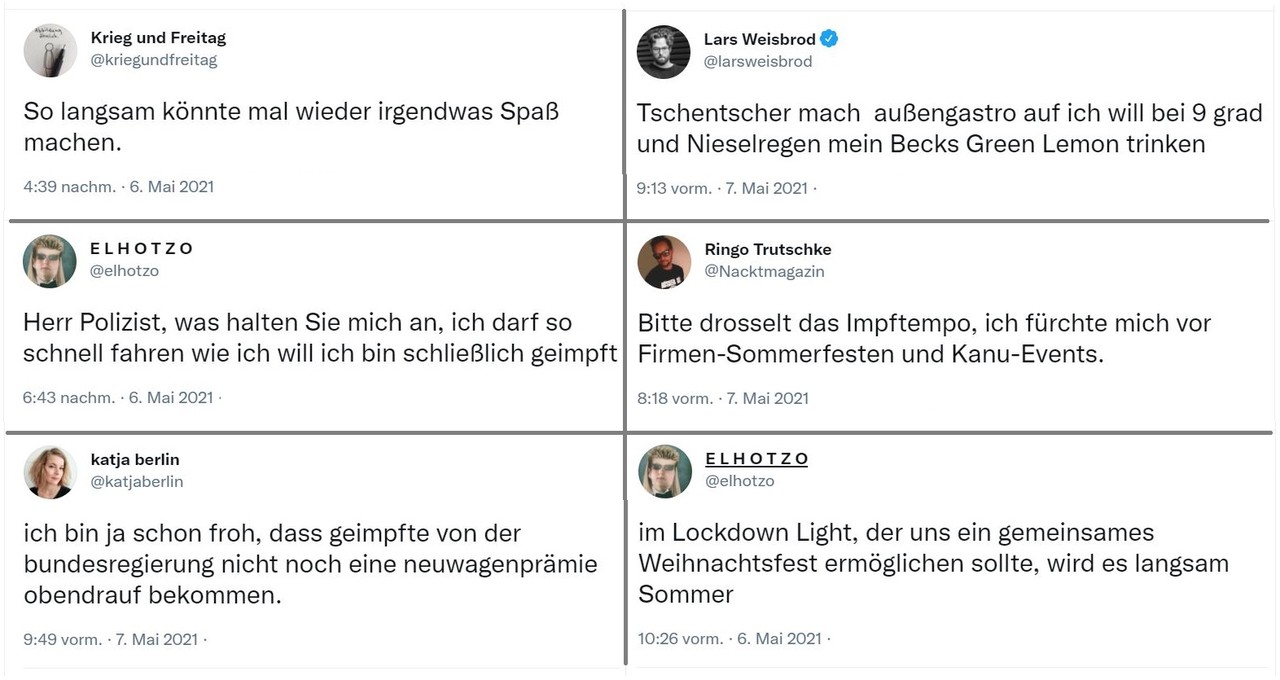Open the @Nacktmagazin handle
The width and height of the screenshot is (1280, 680).
765,271
